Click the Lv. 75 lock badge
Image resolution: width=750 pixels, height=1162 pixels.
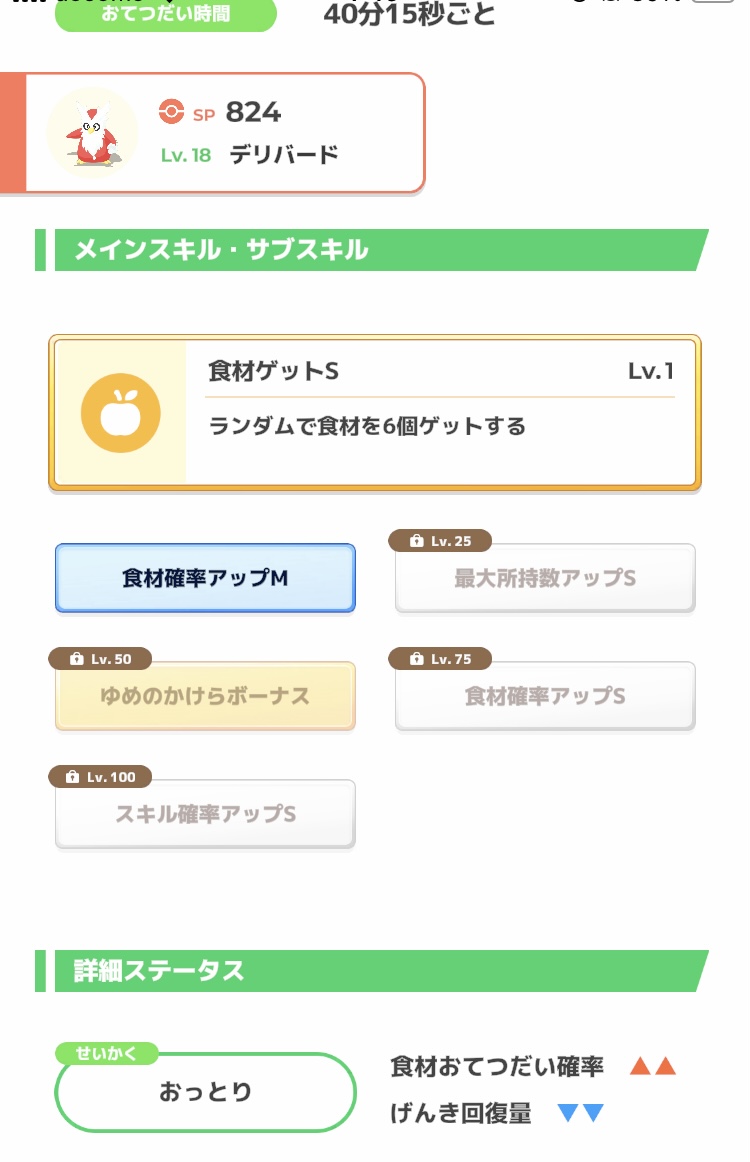(440, 659)
